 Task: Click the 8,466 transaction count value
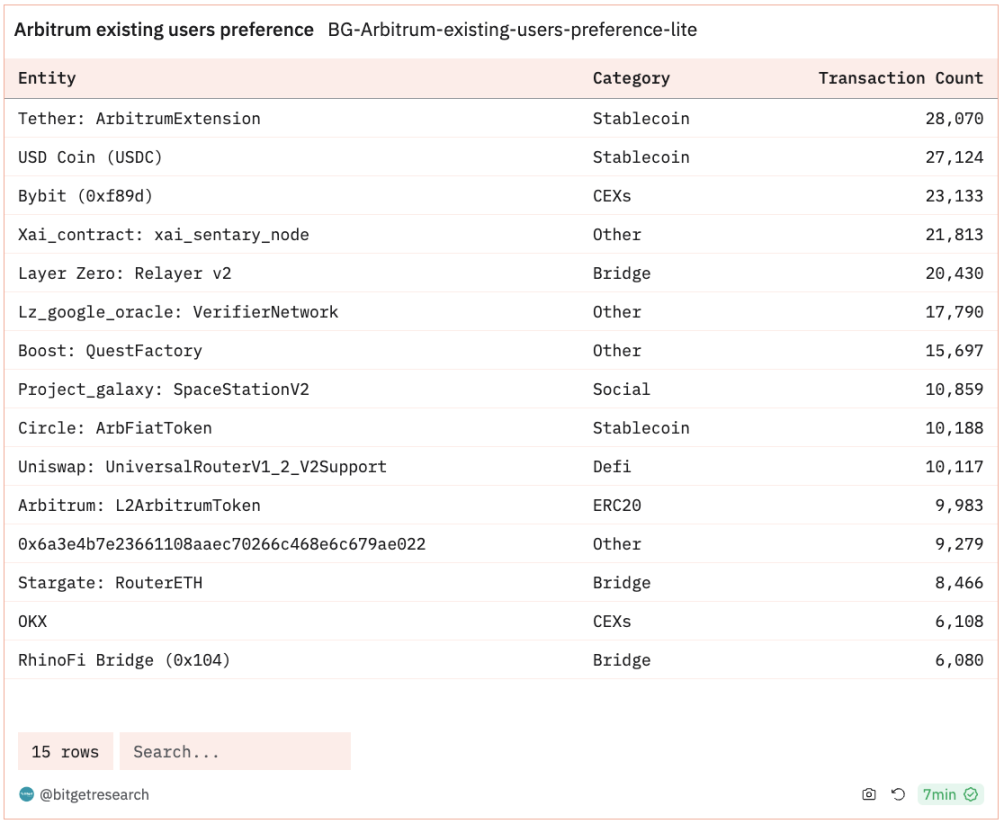pyautogui.click(x=959, y=583)
